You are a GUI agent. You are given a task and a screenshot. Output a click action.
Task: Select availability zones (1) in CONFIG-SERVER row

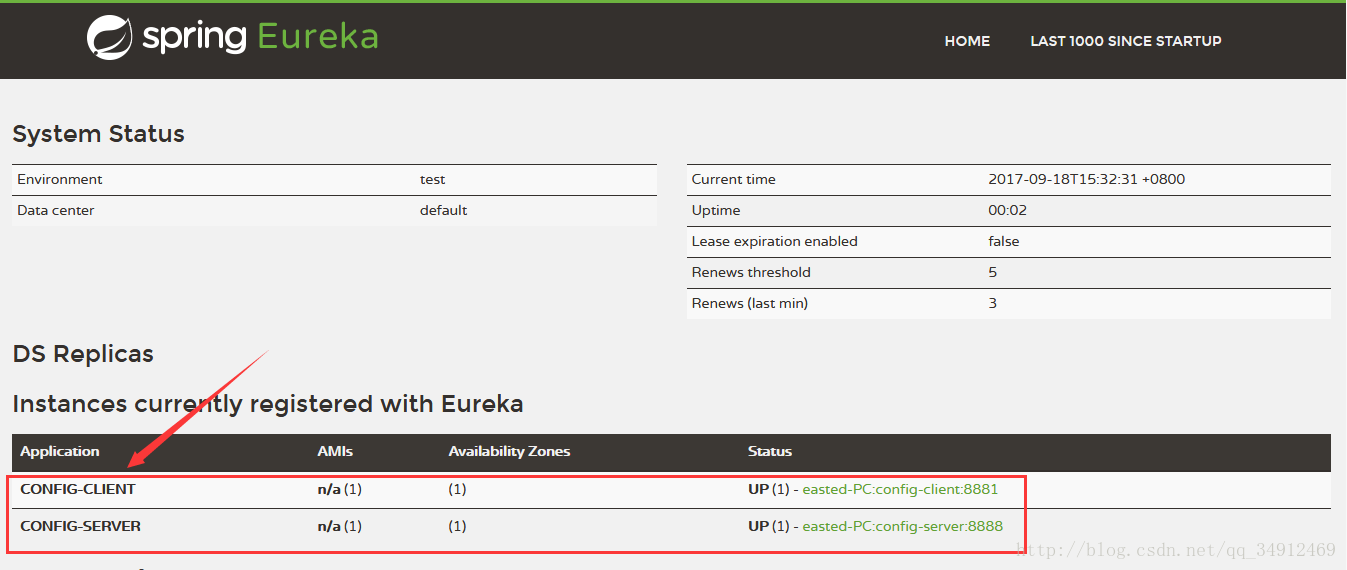click(x=457, y=526)
